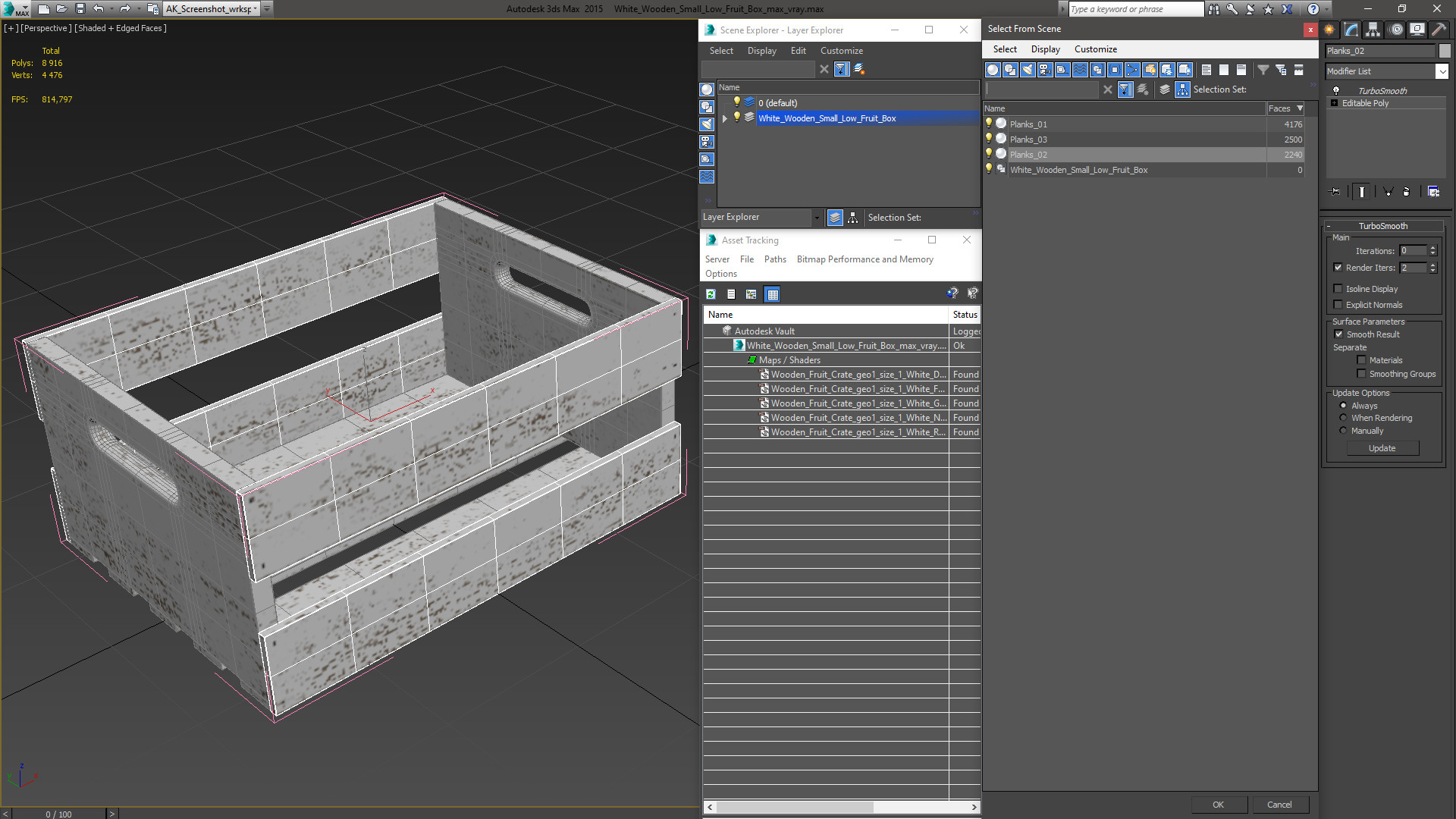Redo the last action
Image resolution: width=1456 pixels, height=819 pixels.
125,9
